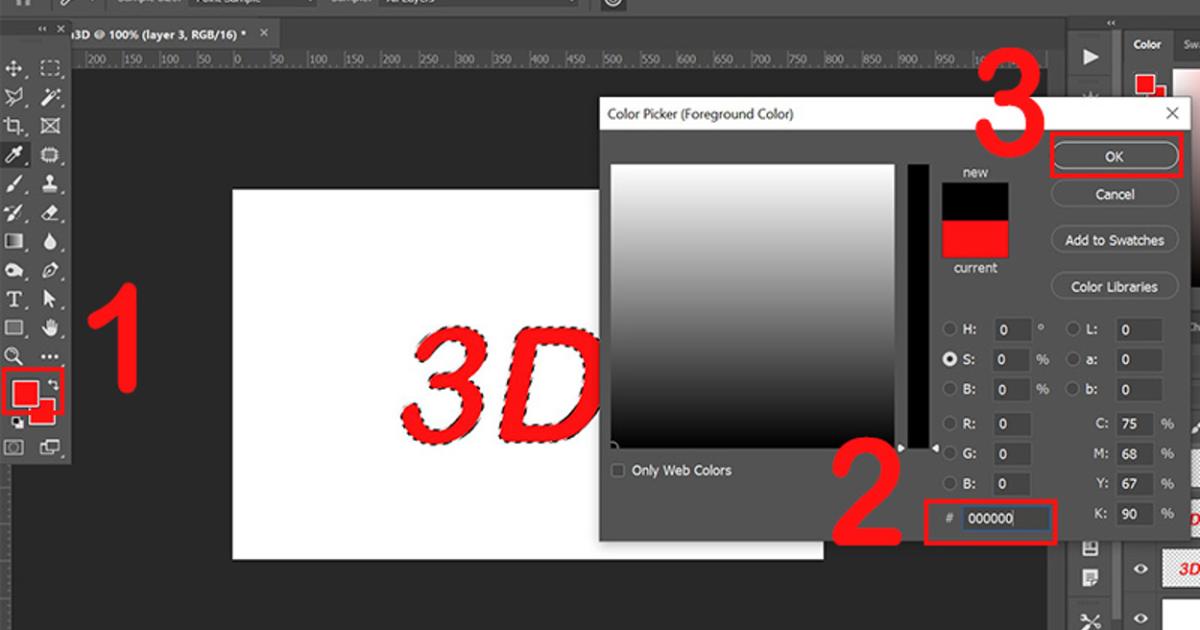1200x630 pixels.
Task: Close the document tab via its x
Action: tap(264, 33)
